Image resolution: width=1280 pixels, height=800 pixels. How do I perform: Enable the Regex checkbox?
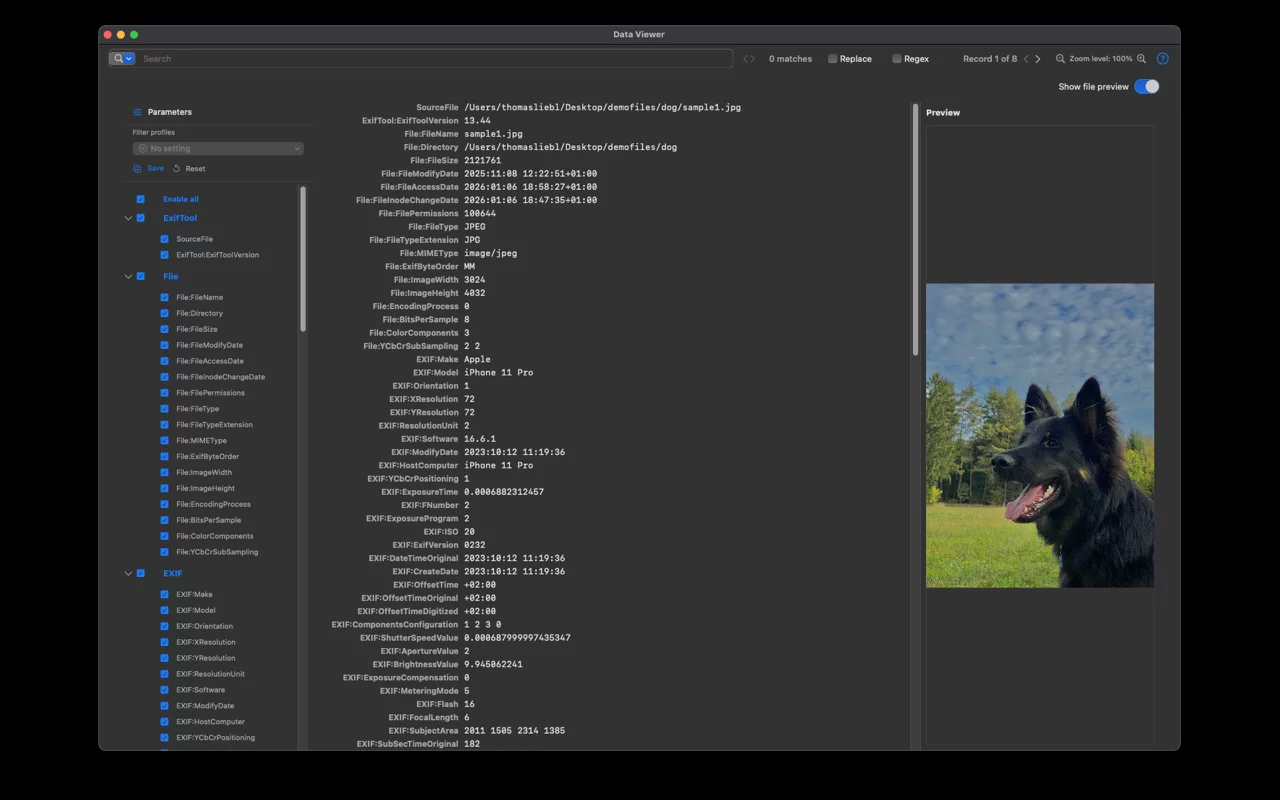click(897, 59)
